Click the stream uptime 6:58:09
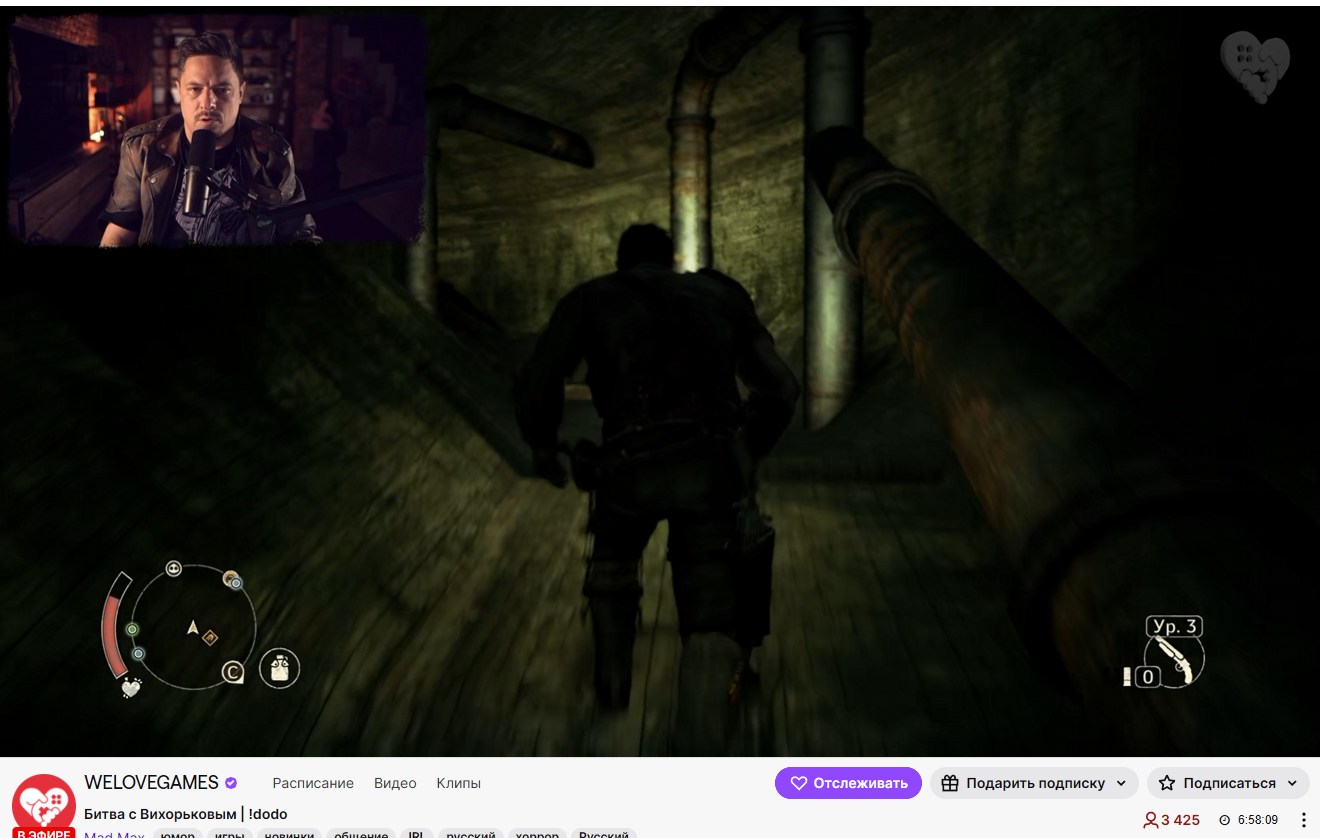The width and height of the screenshot is (1320, 838). click(1258, 820)
